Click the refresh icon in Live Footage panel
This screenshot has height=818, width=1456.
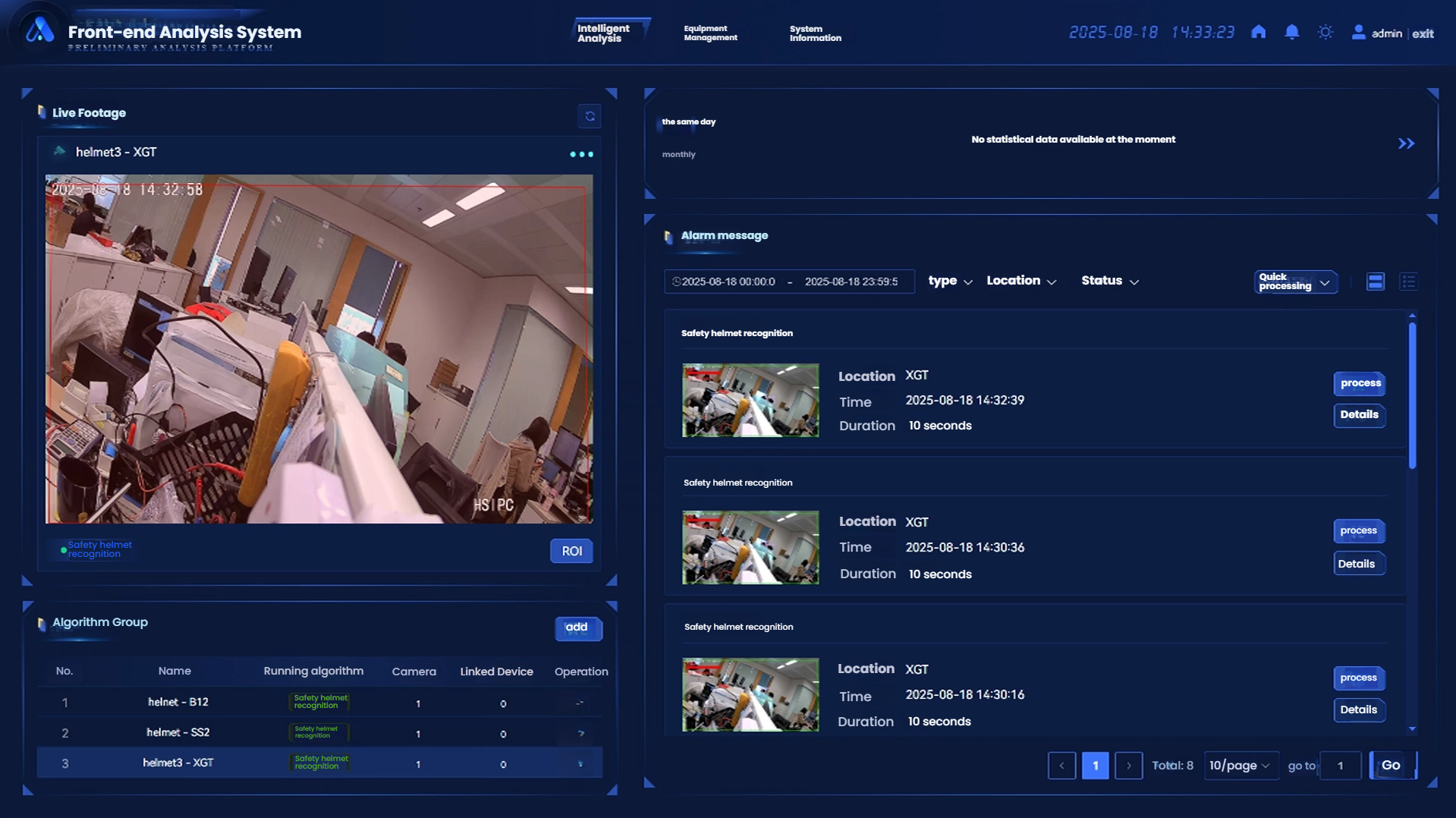tap(590, 115)
